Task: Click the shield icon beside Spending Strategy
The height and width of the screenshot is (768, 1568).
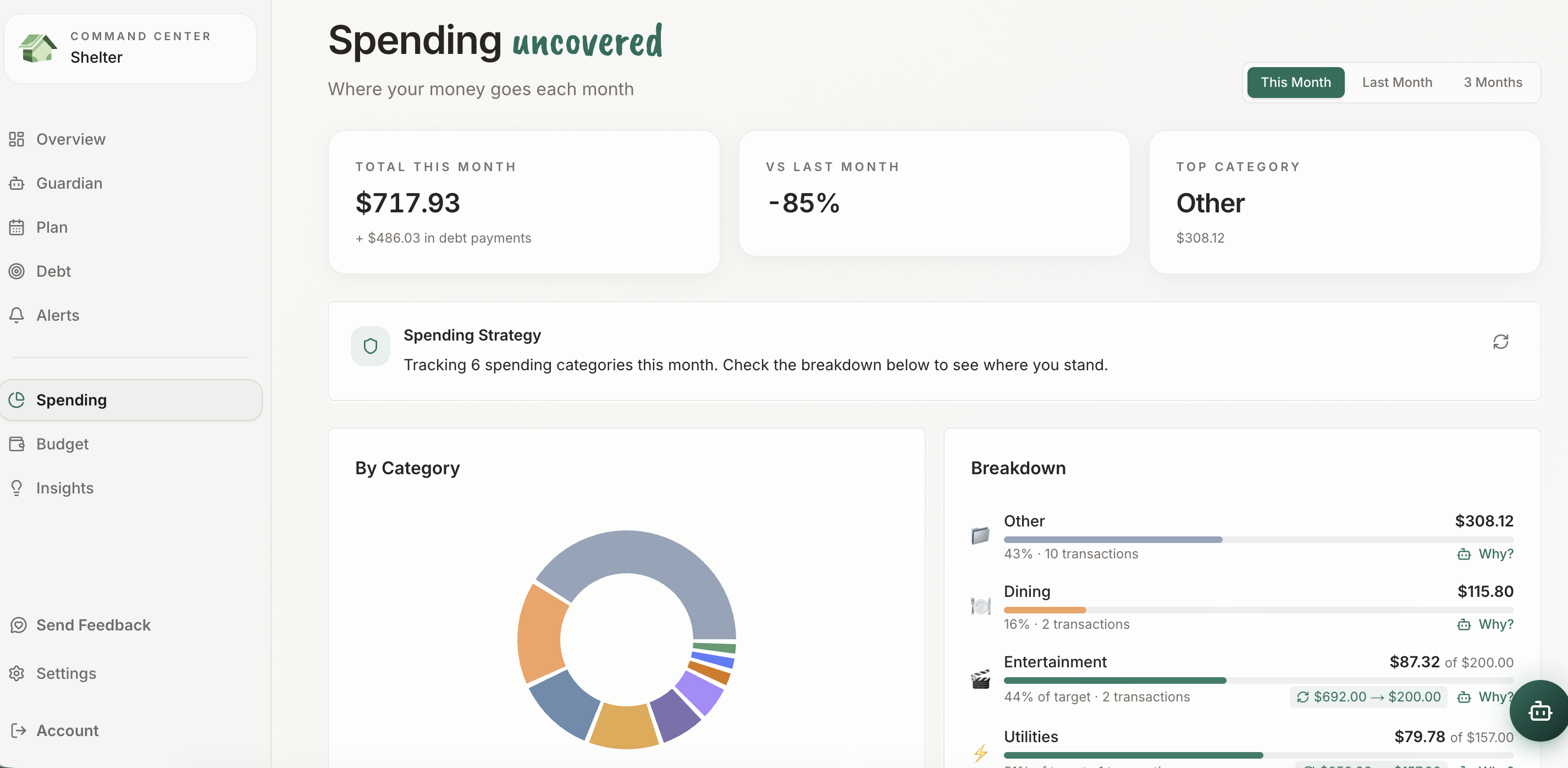Action: point(370,345)
